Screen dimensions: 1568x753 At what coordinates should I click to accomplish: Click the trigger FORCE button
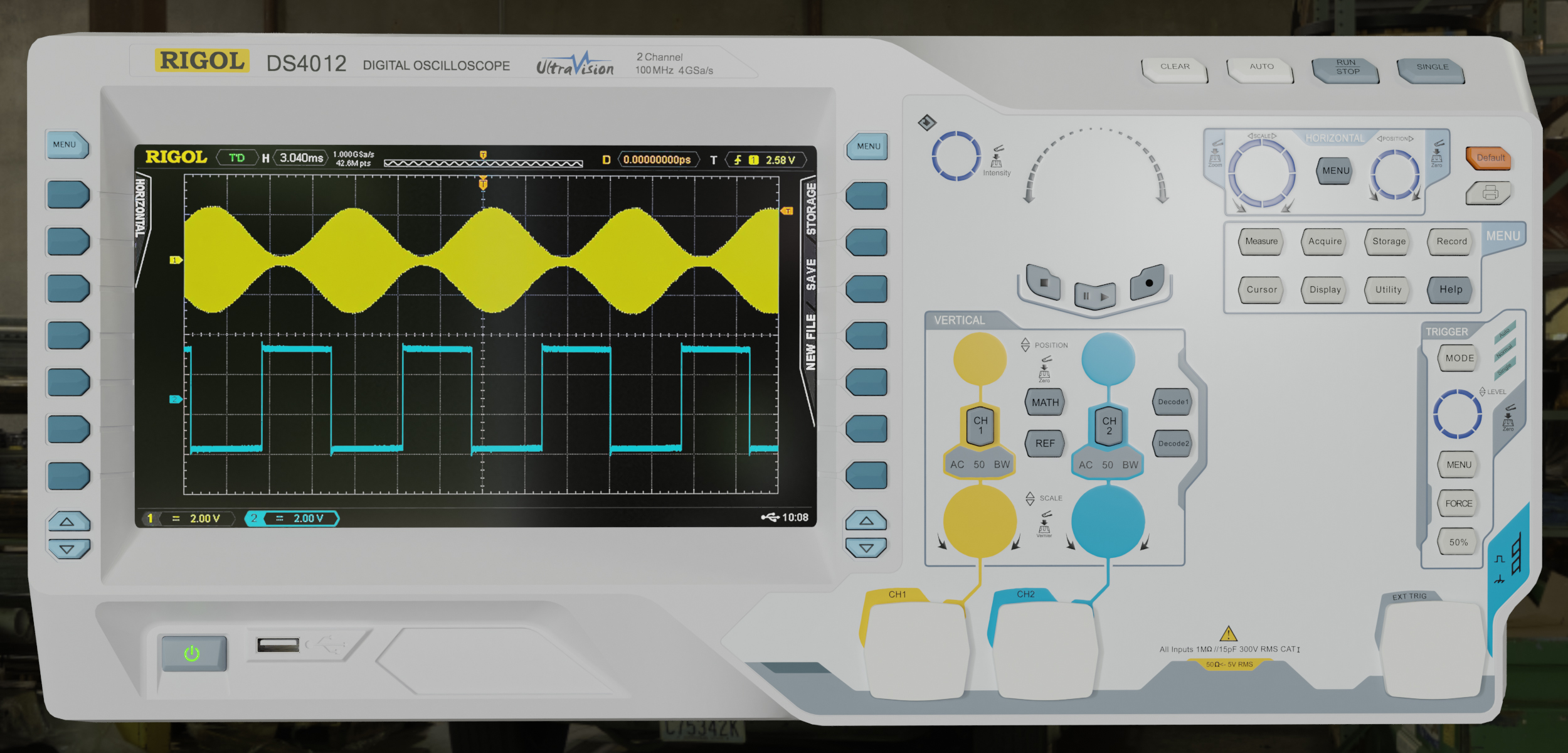tap(1459, 504)
